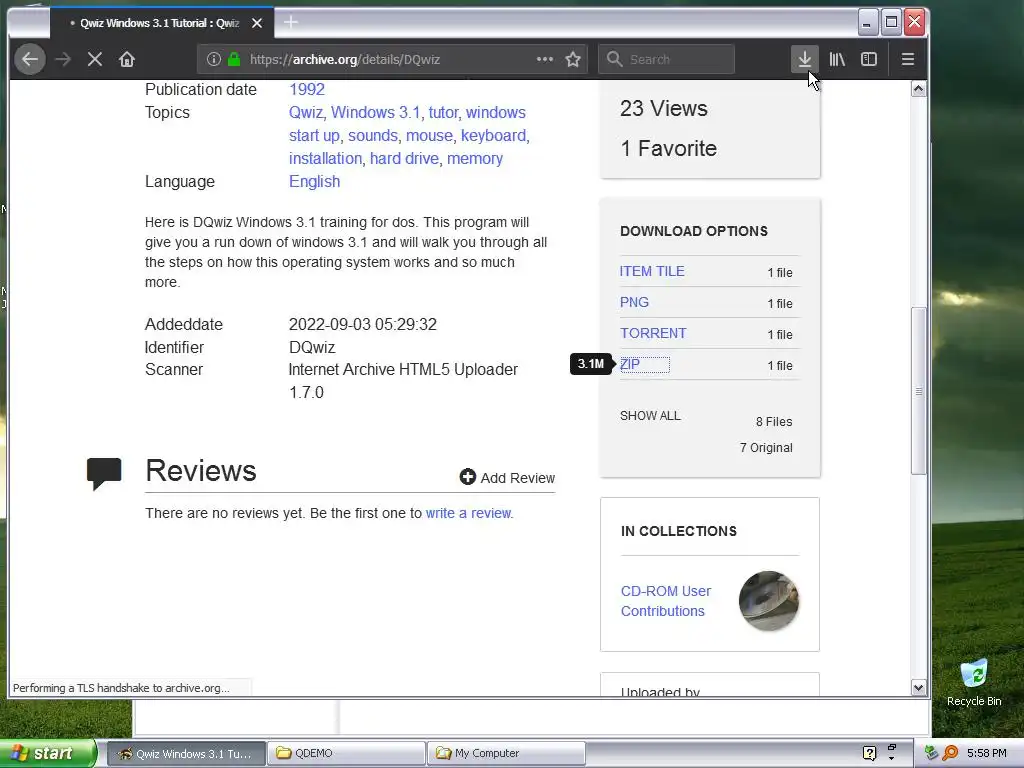Click the Reviews heading

(x=200, y=471)
